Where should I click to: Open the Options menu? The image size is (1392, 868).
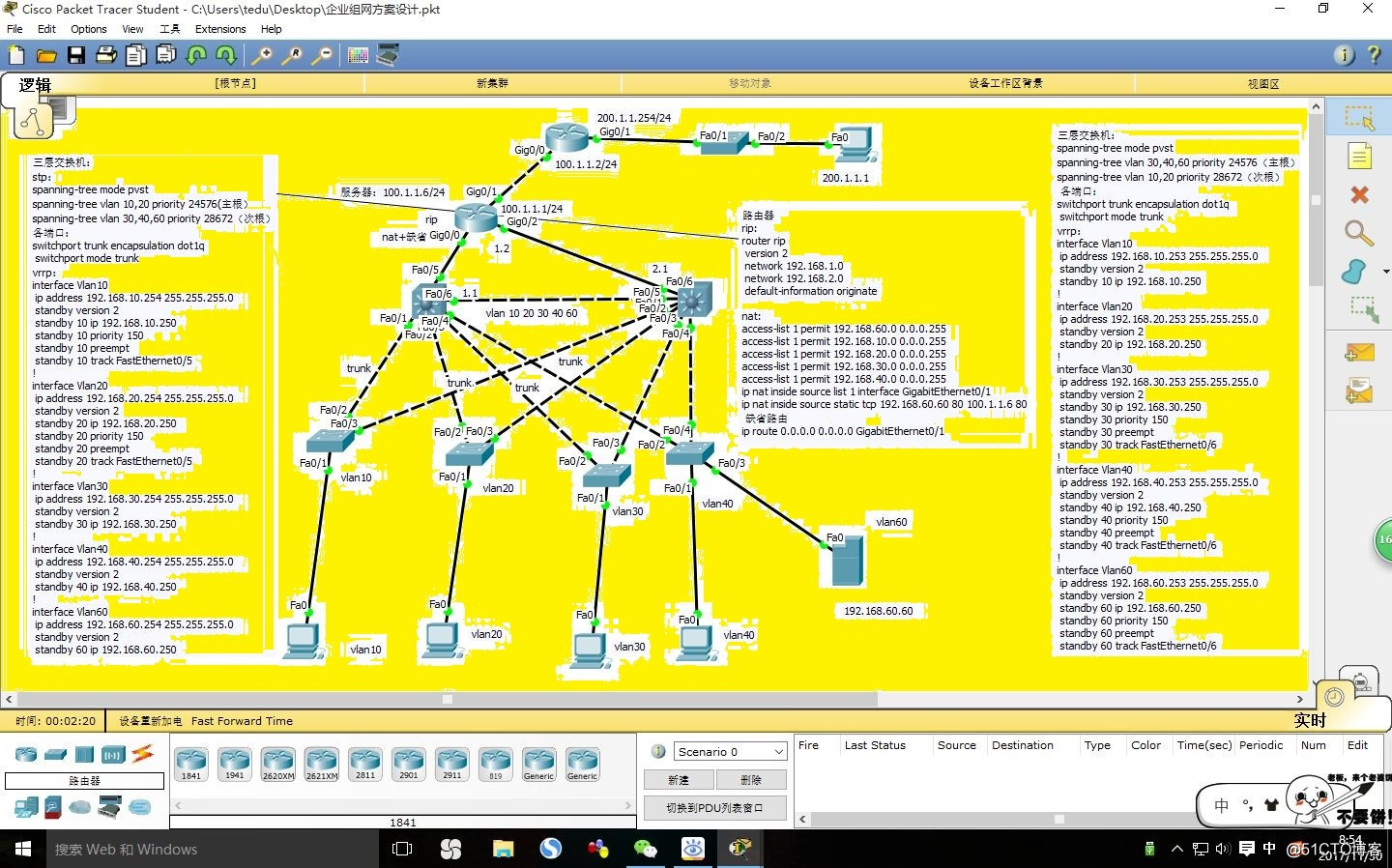pyautogui.click(x=89, y=29)
